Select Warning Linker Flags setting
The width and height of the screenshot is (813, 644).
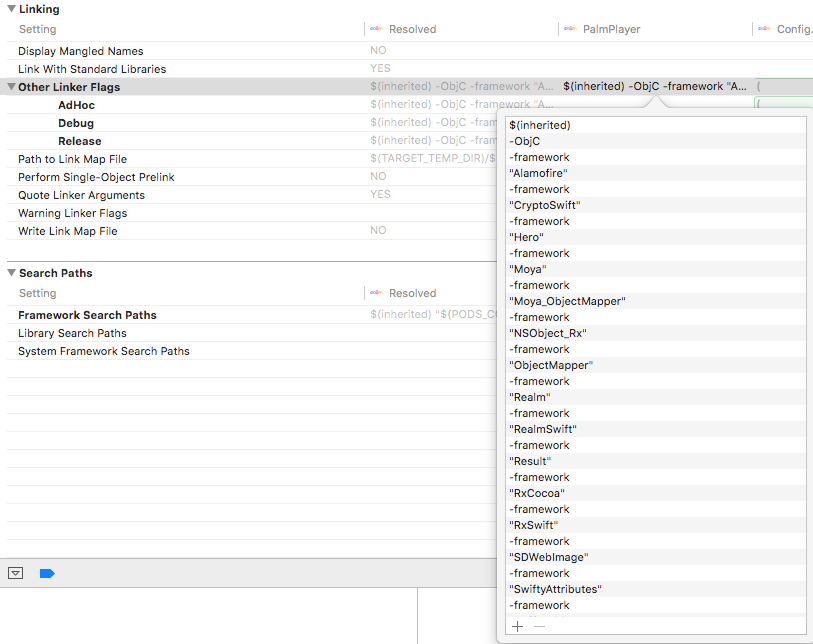(72, 213)
